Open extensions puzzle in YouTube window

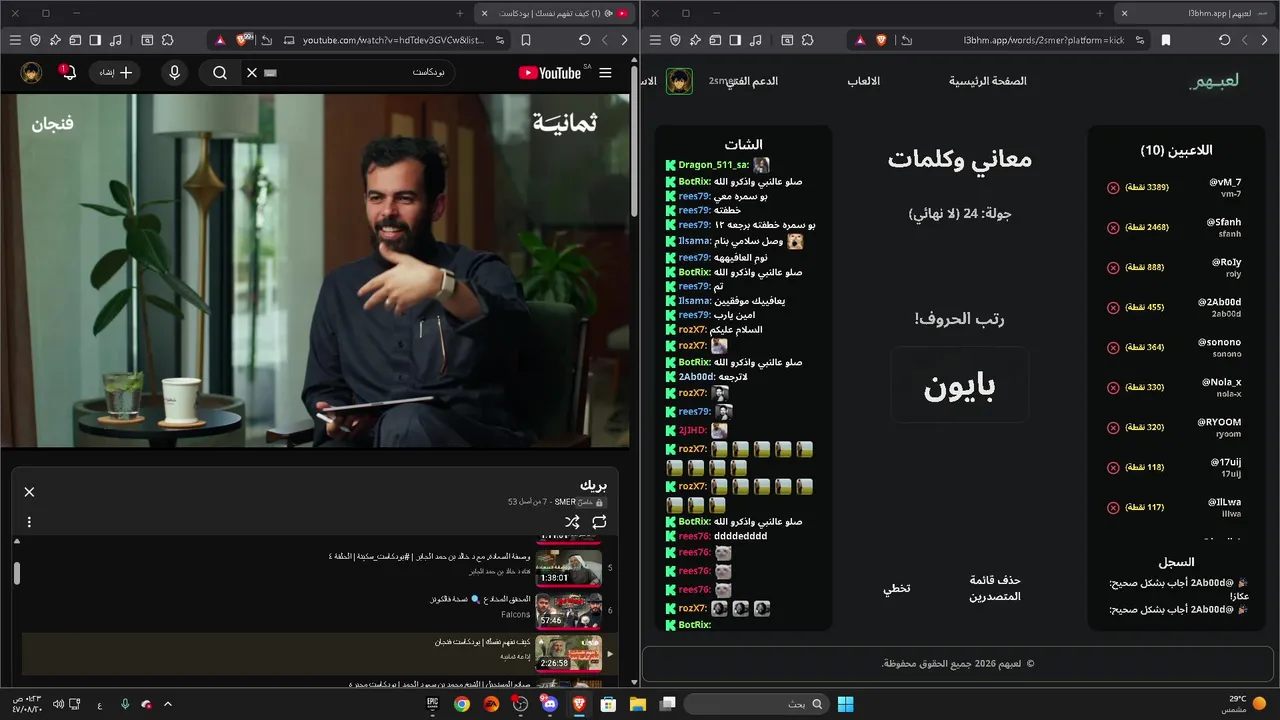167,40
